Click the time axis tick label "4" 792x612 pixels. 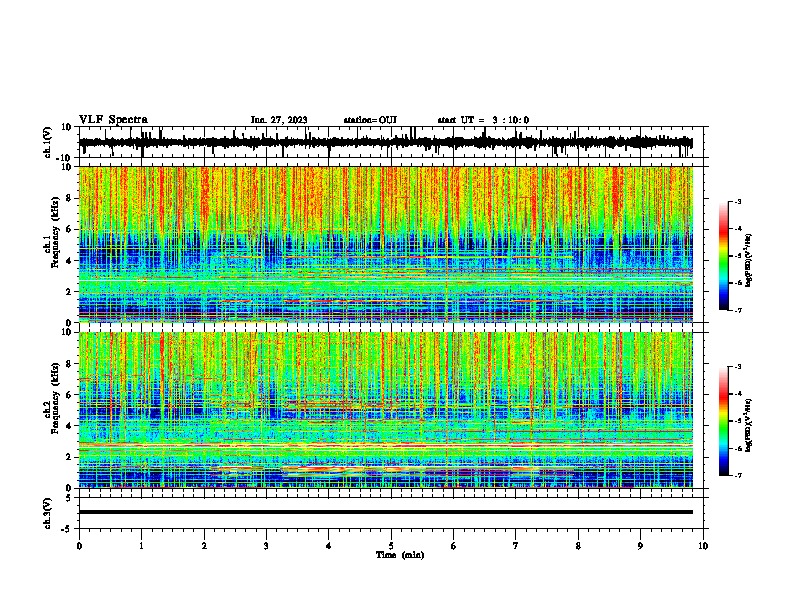tap(328, 546)
